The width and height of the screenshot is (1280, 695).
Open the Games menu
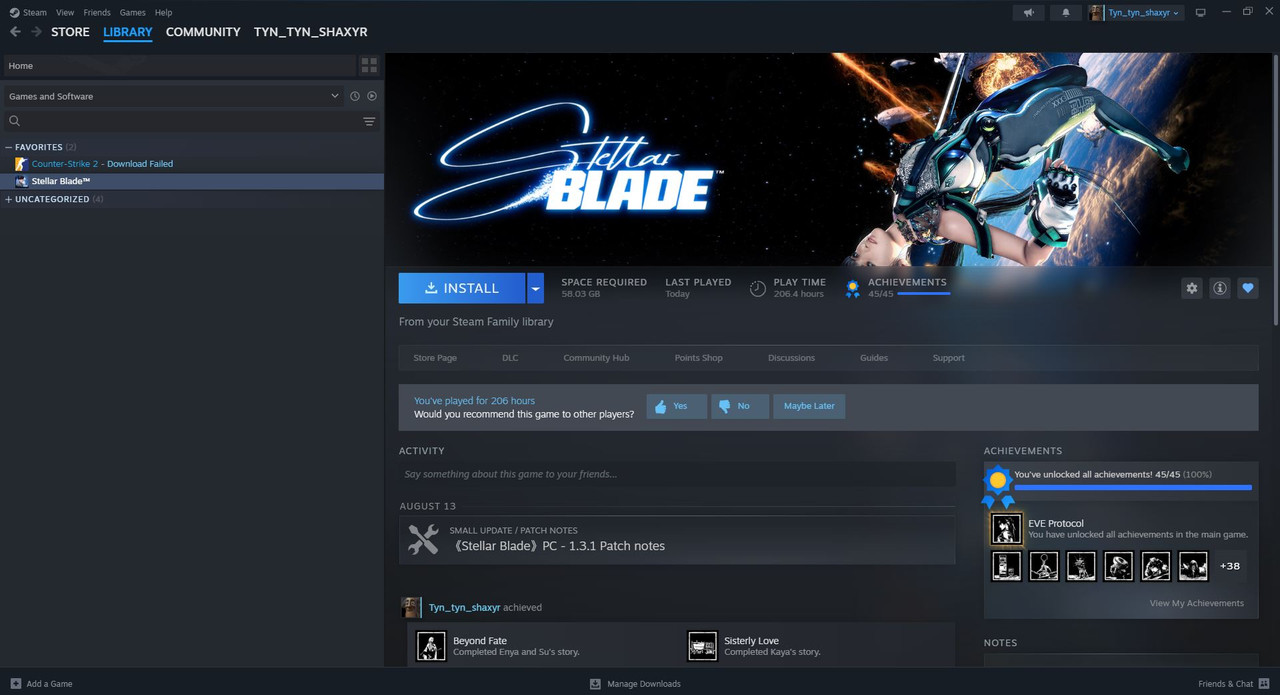132,12
